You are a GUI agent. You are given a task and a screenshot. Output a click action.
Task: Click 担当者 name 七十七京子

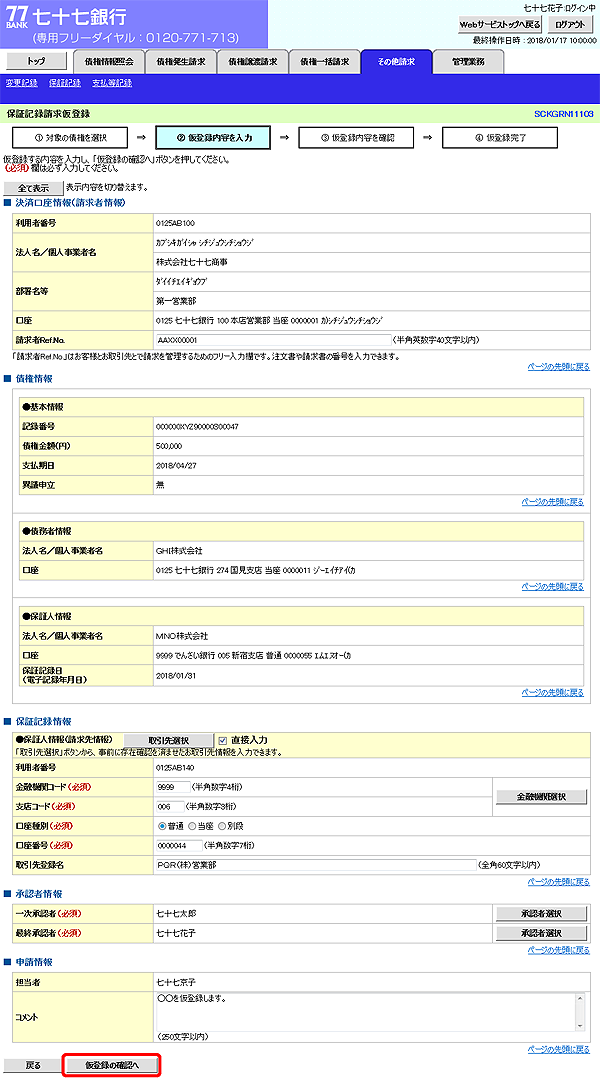point(177,981)
